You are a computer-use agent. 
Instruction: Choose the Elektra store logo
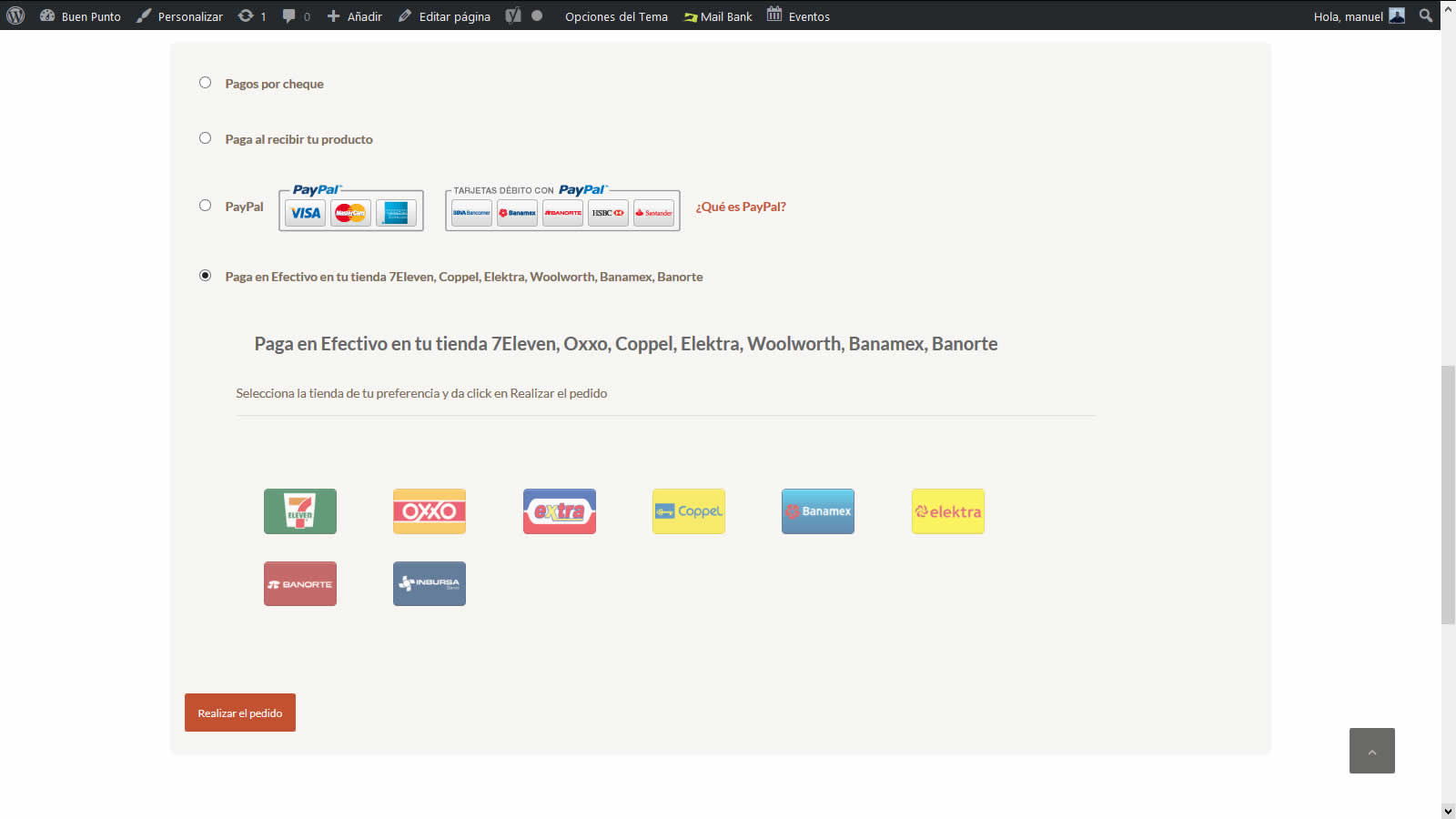pyautogui.click(x=948, y=511)
